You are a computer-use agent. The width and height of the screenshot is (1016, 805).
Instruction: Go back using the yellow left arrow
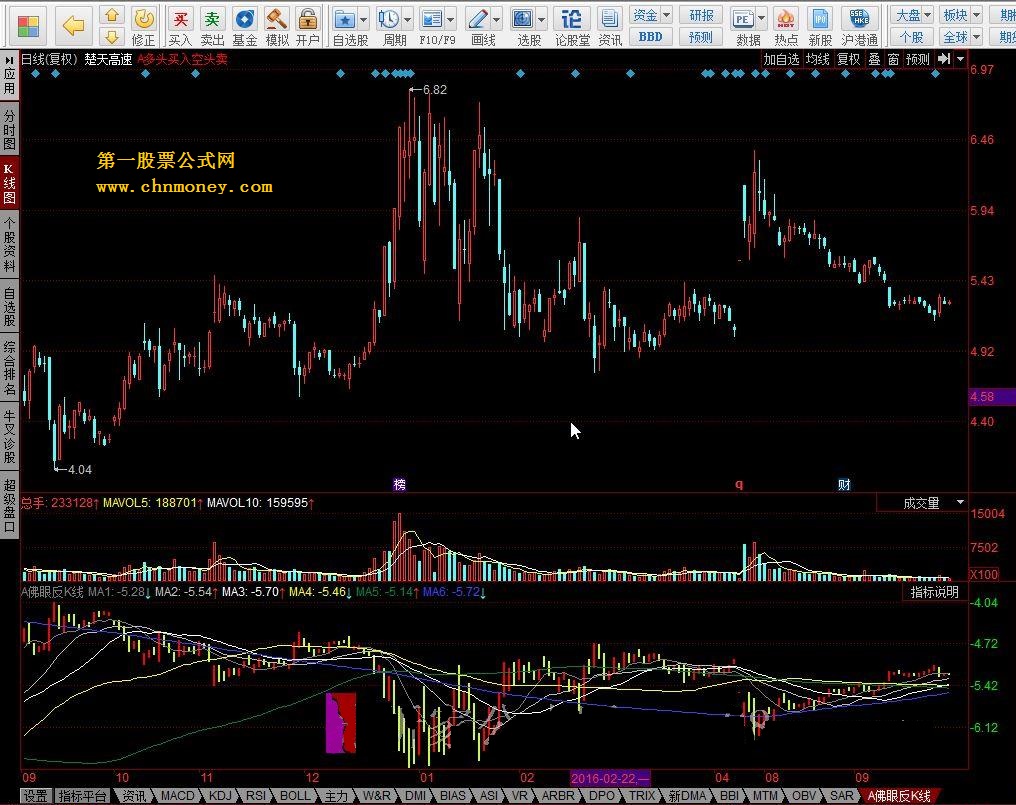pos(73,26)
